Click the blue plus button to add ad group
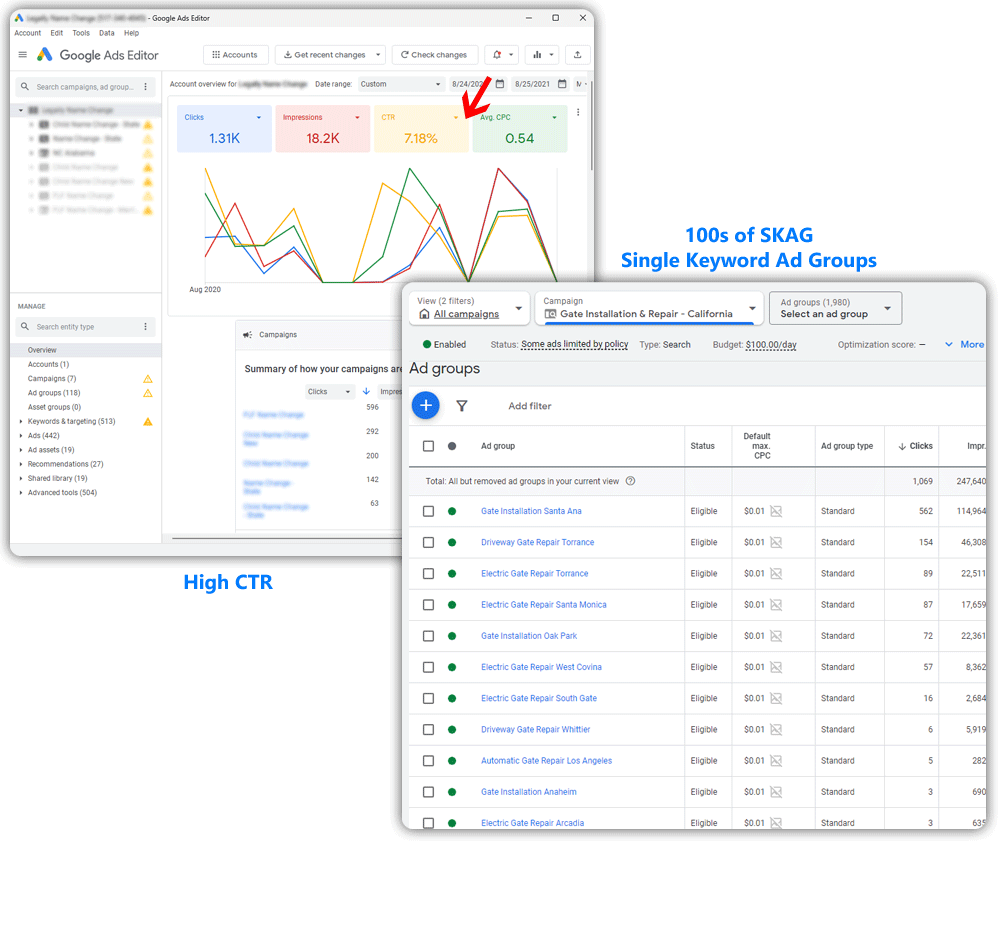Viewport: 1006px width, 949px height. tap(425, 405)
